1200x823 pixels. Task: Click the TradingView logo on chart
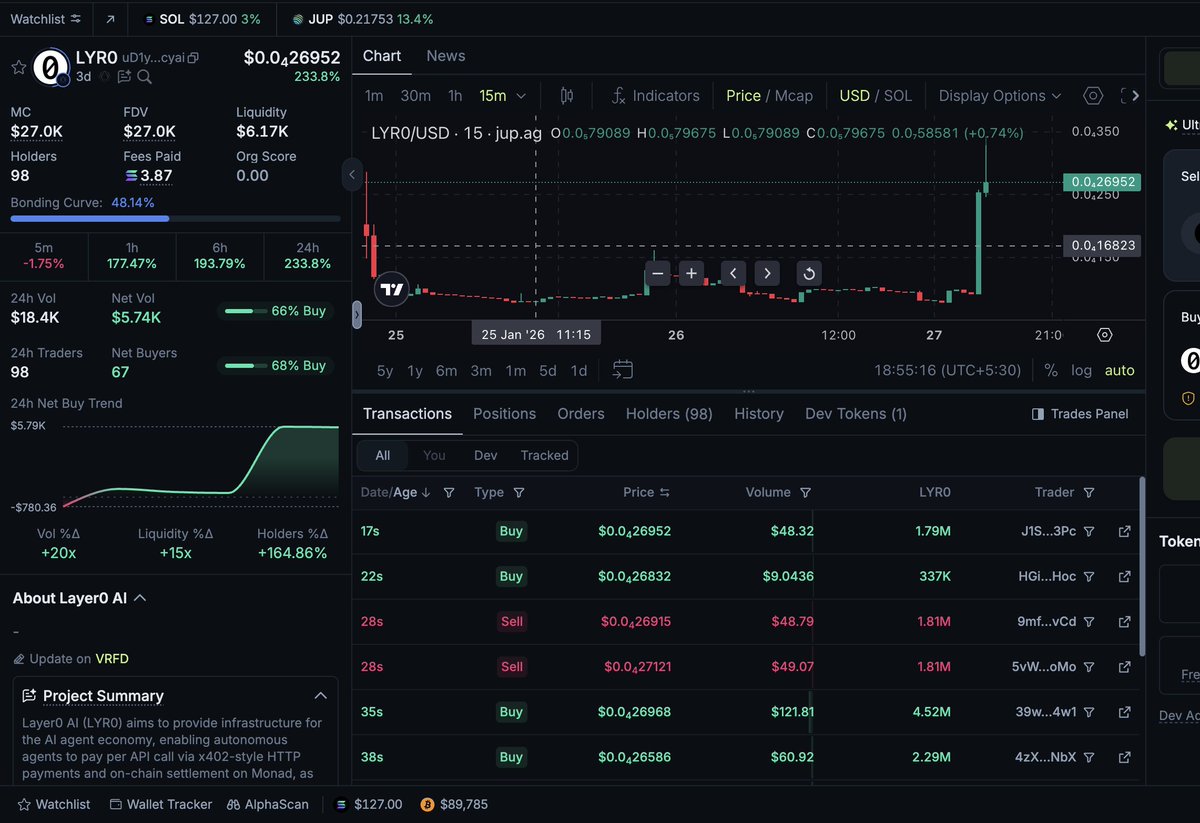coord(392,289)
